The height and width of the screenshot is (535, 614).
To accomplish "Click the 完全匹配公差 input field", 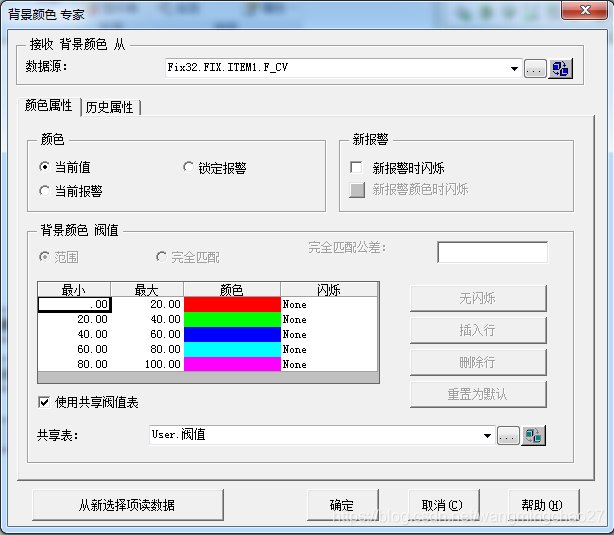I will click(x=493, y=252).
